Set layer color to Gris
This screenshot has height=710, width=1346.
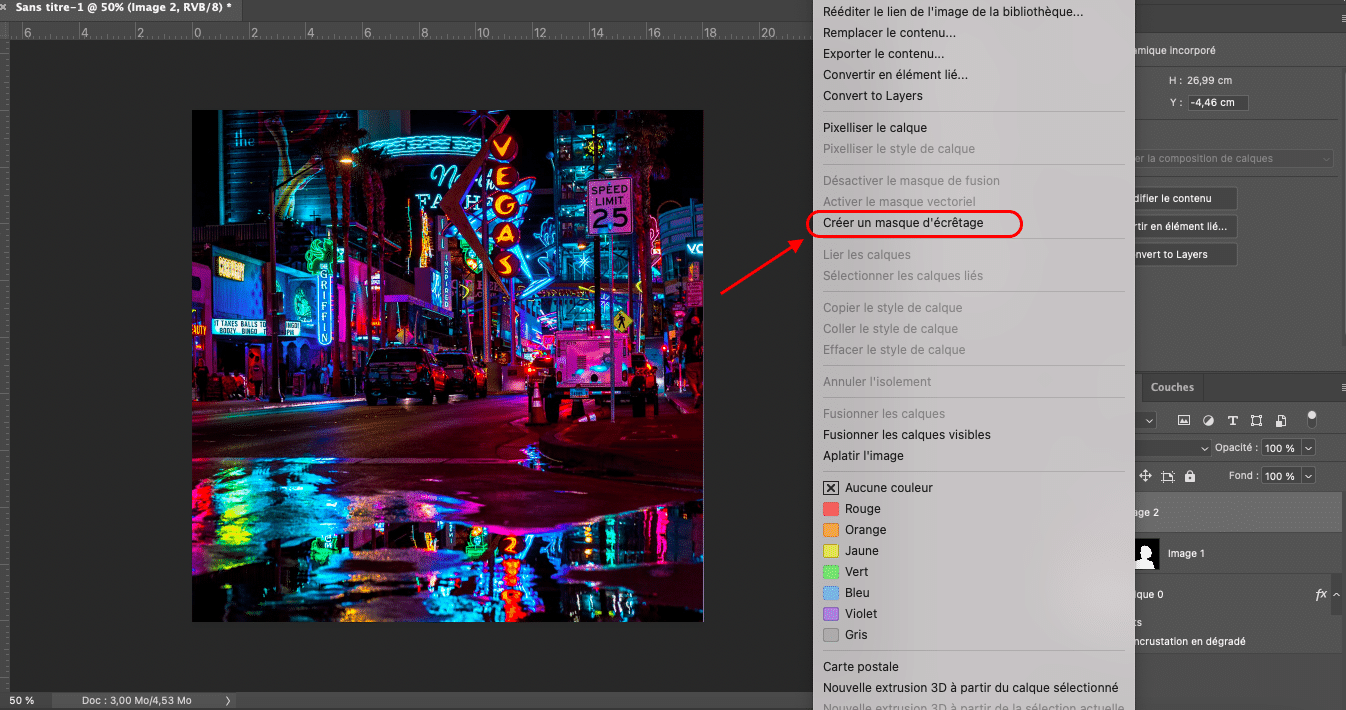click(845, 635)
